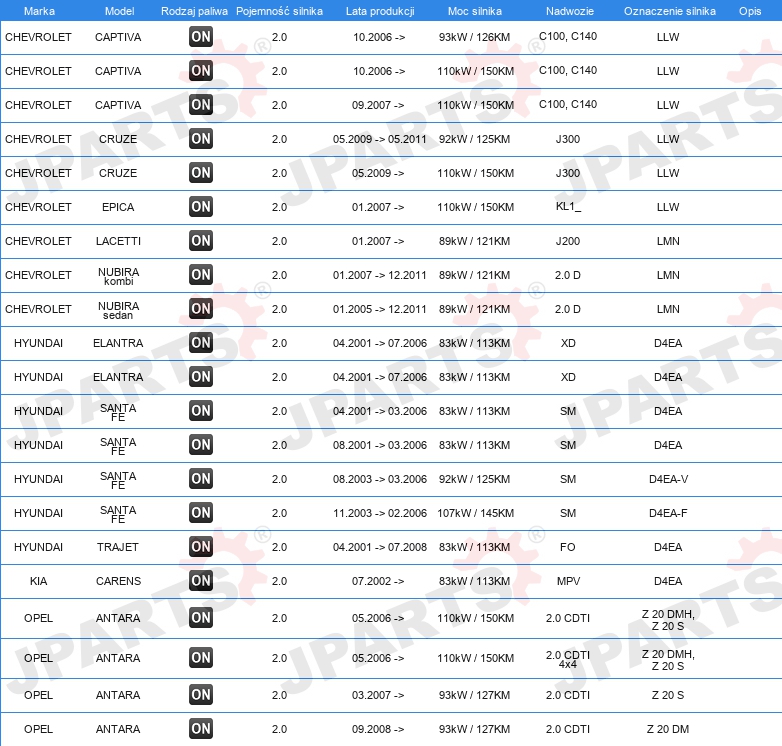Click ON icon for Antara 2.0 CDTI 4x4
Image resolution: width=782 pixels, height=746 pixels.
[x=201, y=657]
